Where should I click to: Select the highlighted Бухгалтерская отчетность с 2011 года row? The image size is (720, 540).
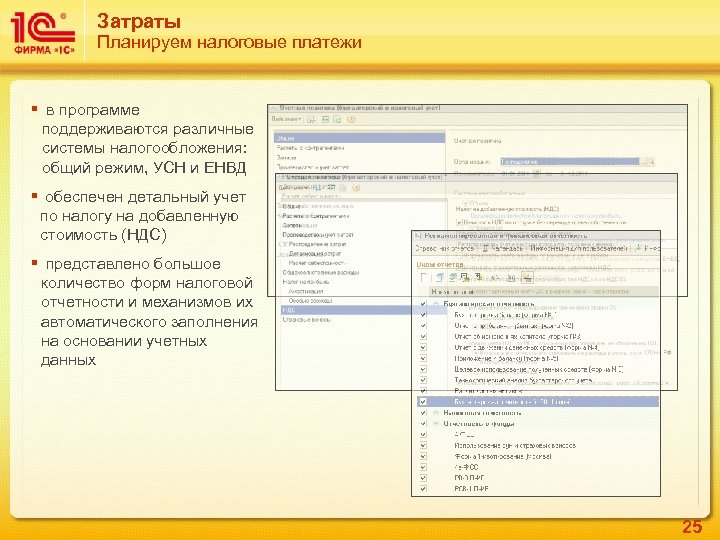tap(538, 402)
